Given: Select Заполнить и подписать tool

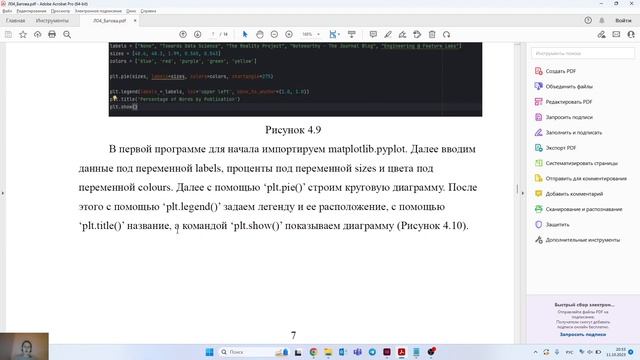Looking at the screenshot, I should click(x=573, y=133).
